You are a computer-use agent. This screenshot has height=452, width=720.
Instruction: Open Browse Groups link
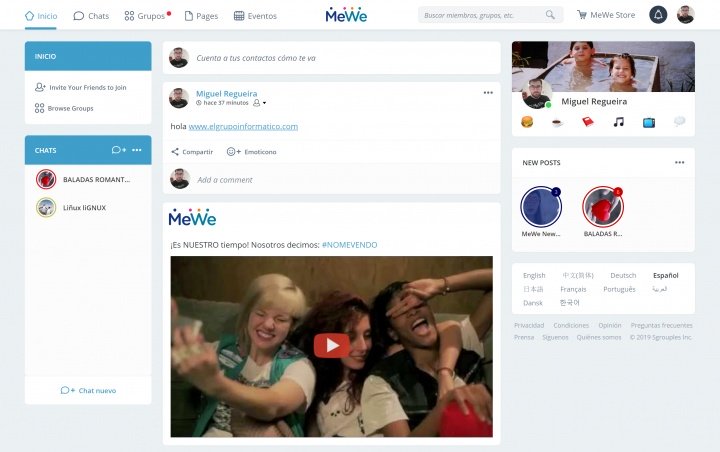[64, 108]
